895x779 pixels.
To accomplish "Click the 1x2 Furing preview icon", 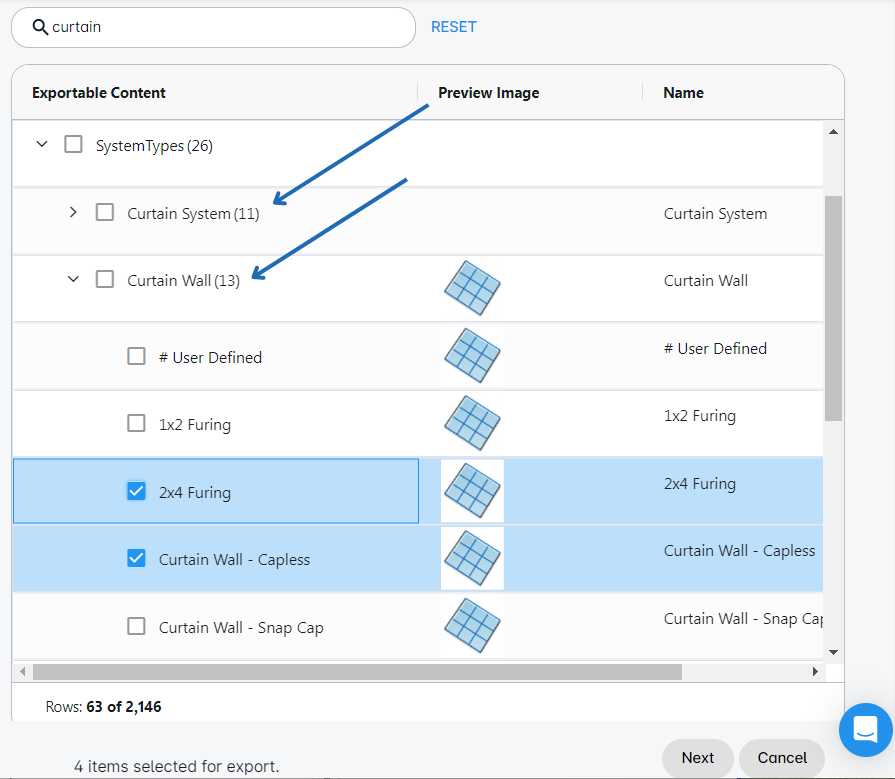I will coord(472,423).
